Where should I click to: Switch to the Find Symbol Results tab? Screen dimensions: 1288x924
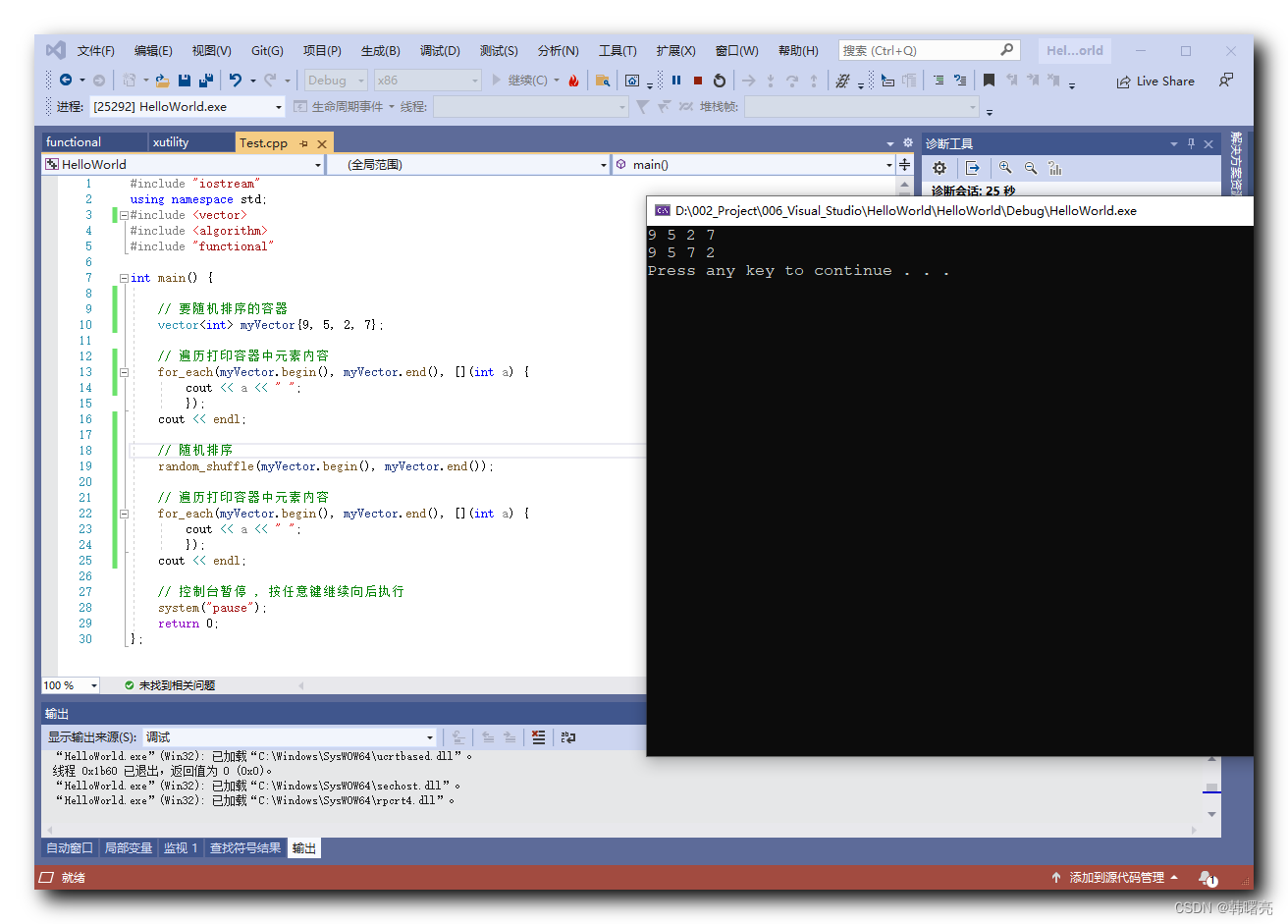point(245,848)
